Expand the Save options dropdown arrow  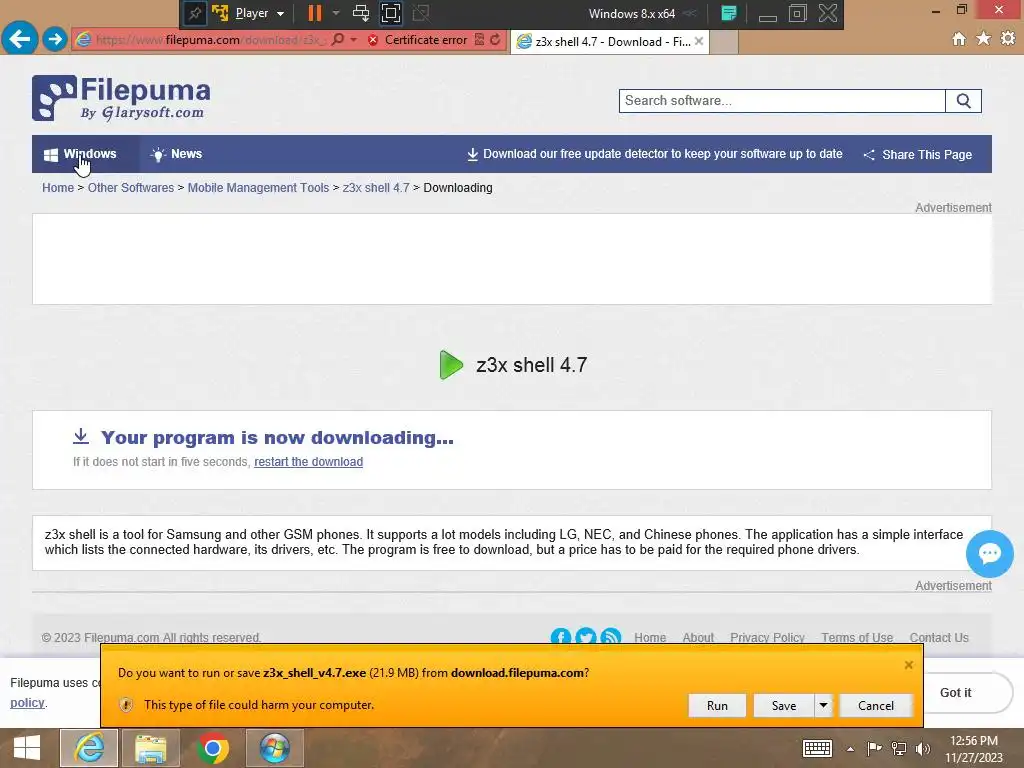tap(824, 705)
